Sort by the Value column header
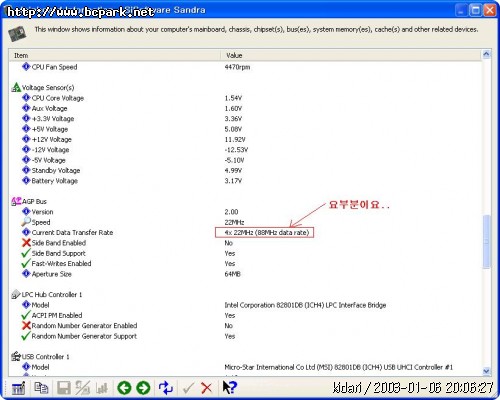Screen dimensions: 500x400 pyautogui.click(x=351, y=55)
